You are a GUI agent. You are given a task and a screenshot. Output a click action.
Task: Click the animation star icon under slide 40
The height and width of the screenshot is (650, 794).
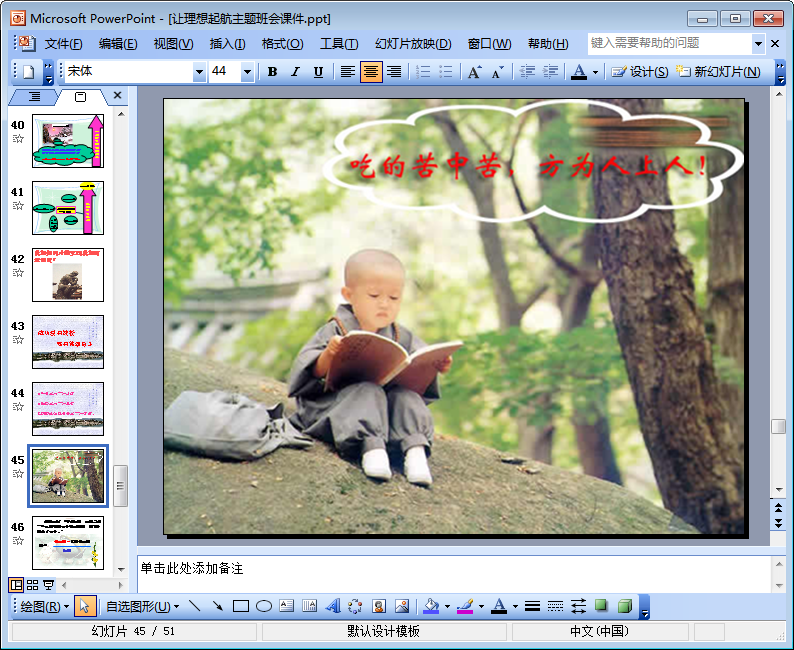click(18, 139)
